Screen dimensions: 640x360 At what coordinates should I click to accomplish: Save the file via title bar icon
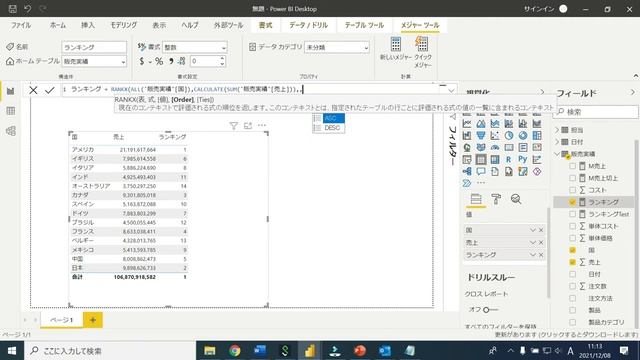point(13,9)
